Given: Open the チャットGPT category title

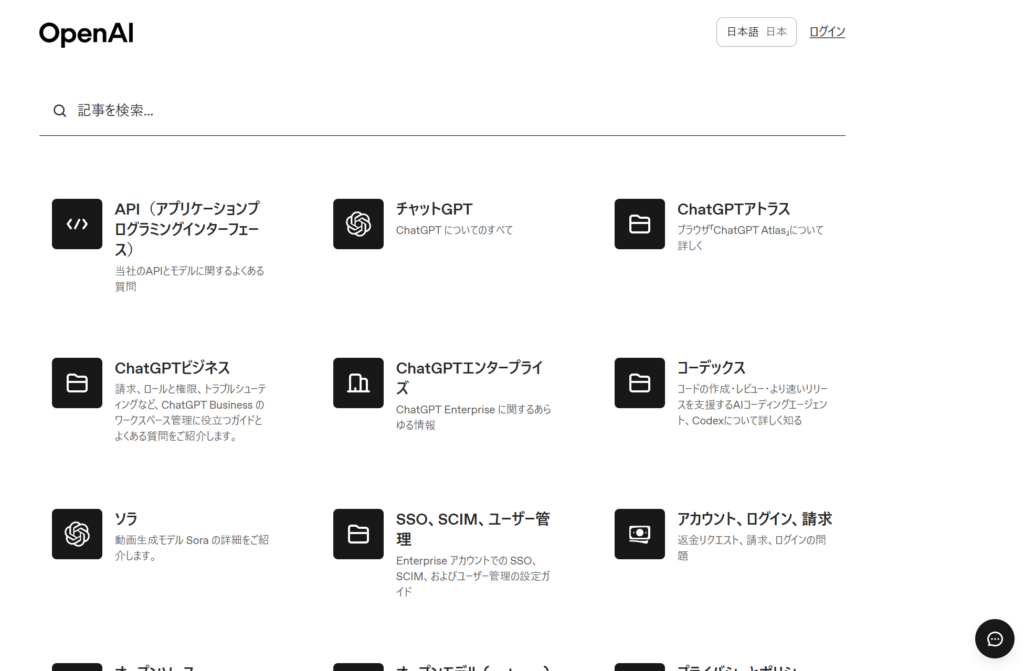Looking at the screenshot, I should (434, 209).
